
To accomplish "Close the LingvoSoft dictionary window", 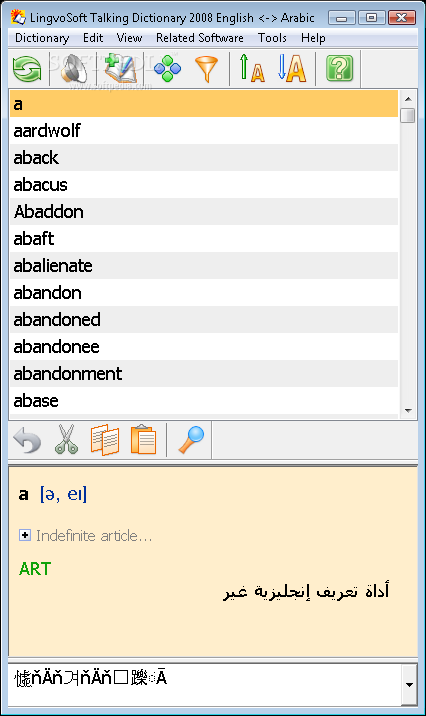I will [x=401, y=18].
